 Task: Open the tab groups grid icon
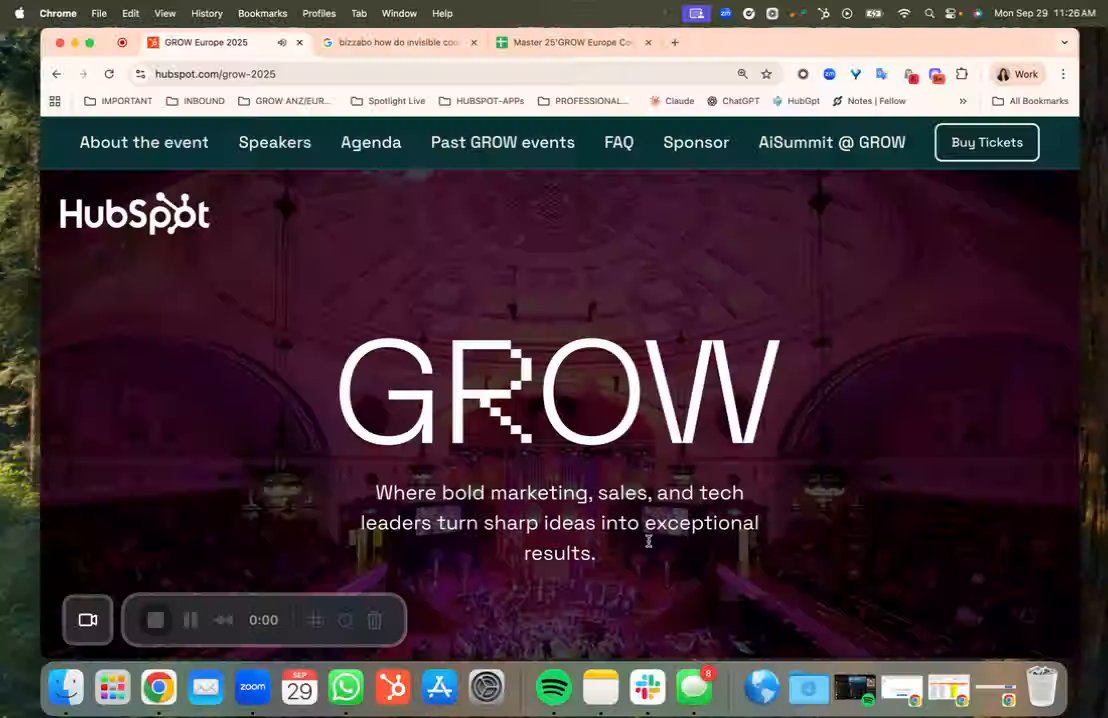(55, 101)
